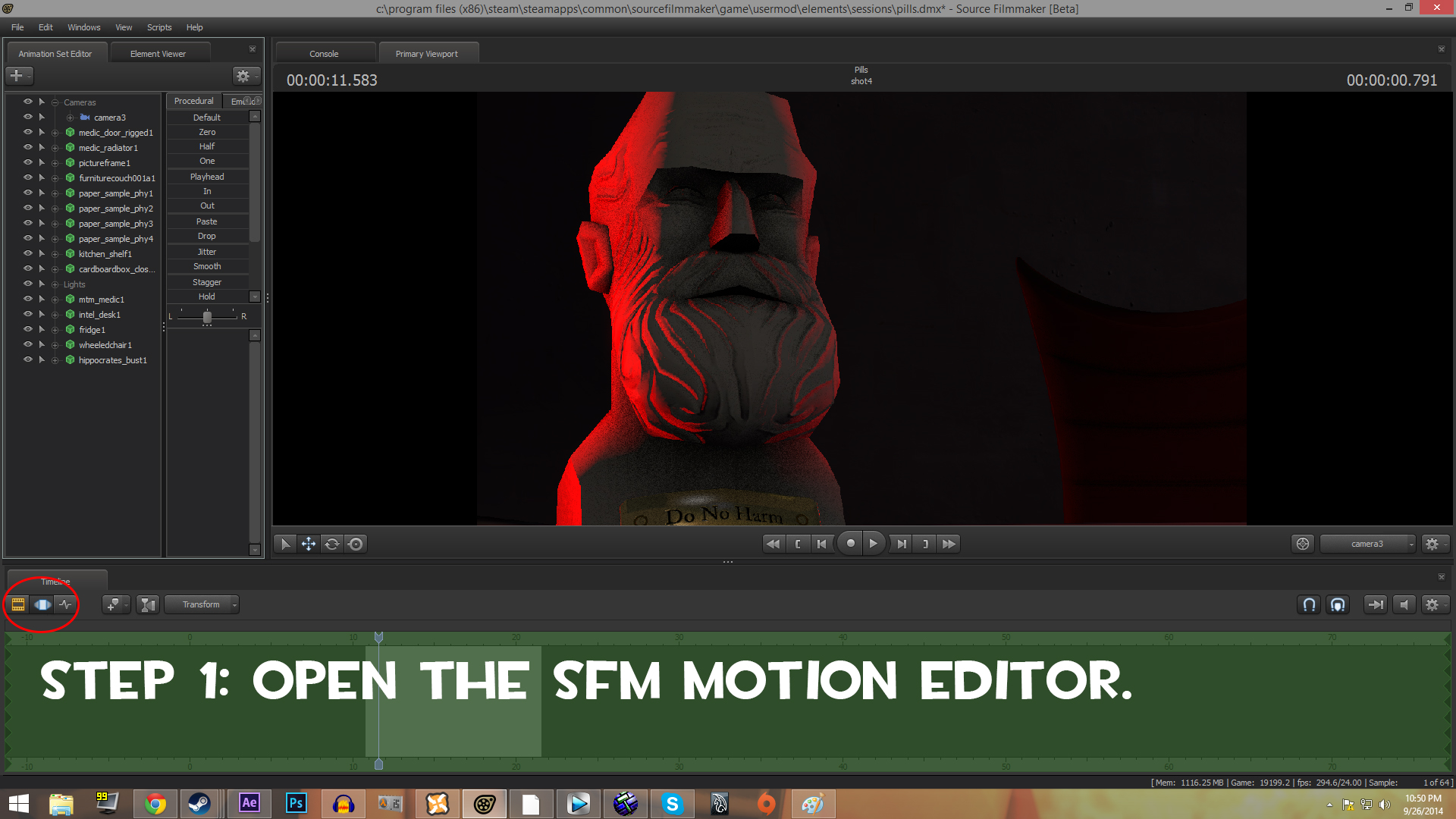This screenshot has width=1456, height=819.
Task: Activate the viewport rotate manipulator tool
Action: 332,544
